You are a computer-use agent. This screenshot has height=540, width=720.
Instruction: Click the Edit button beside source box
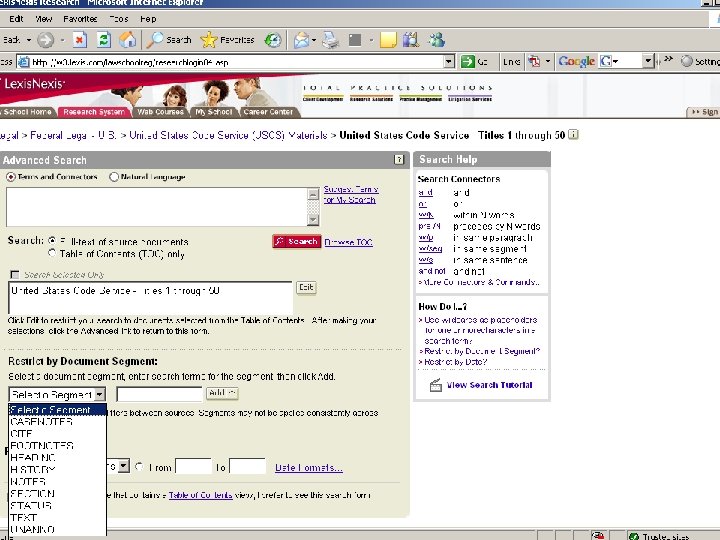pyautogui.click(x=306, y=287)
